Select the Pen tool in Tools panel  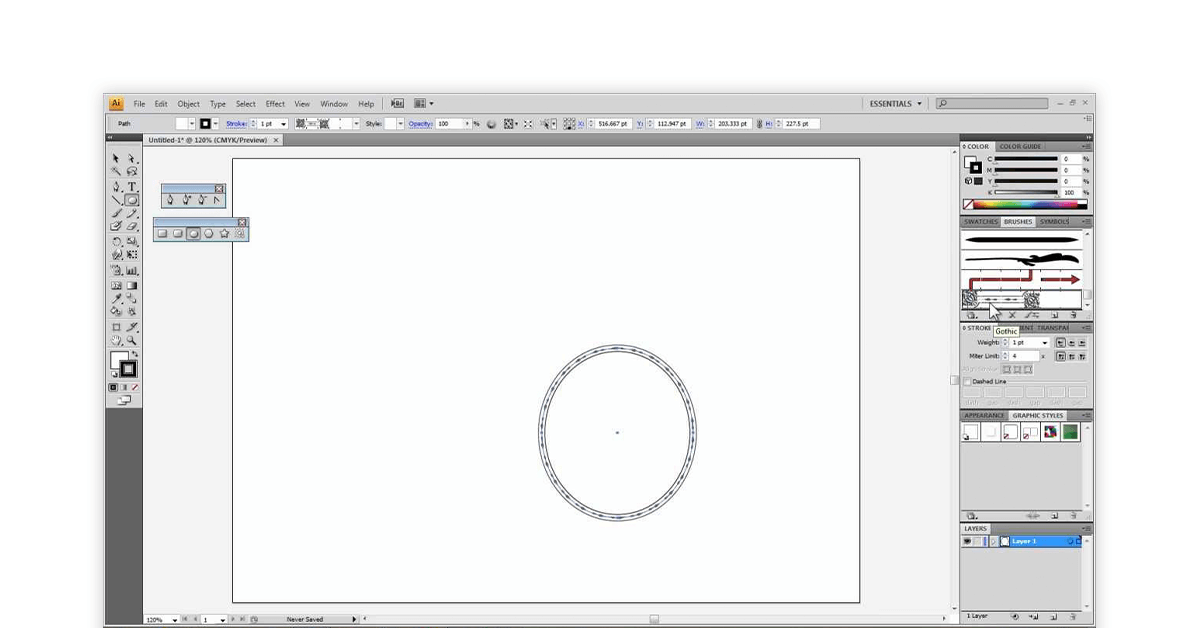click(x=115, y=186)
